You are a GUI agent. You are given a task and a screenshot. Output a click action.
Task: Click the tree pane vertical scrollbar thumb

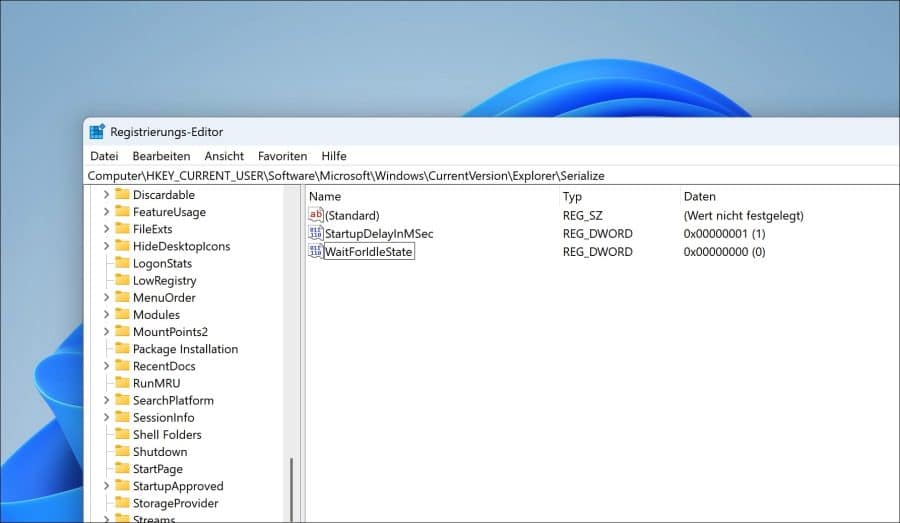[x=292, y=490]
